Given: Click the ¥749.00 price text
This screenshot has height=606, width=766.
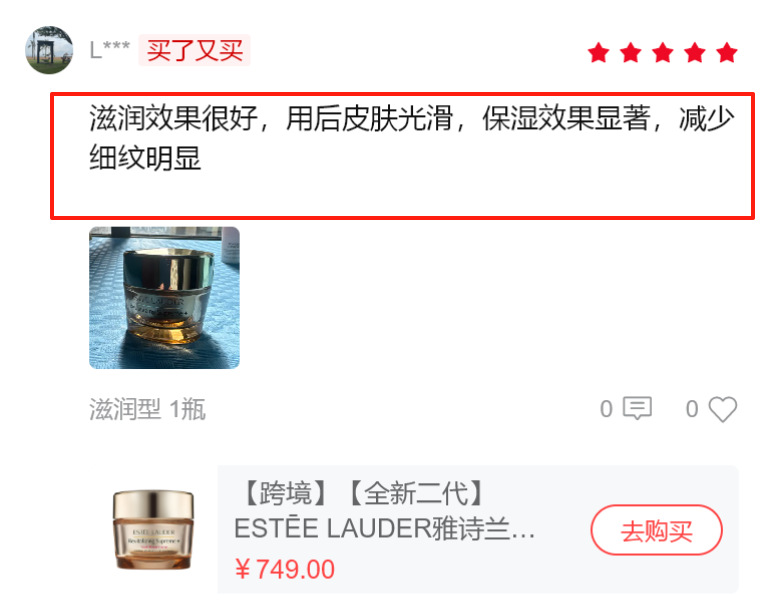Looking at the screenshot, I should [x=285, y=569].
